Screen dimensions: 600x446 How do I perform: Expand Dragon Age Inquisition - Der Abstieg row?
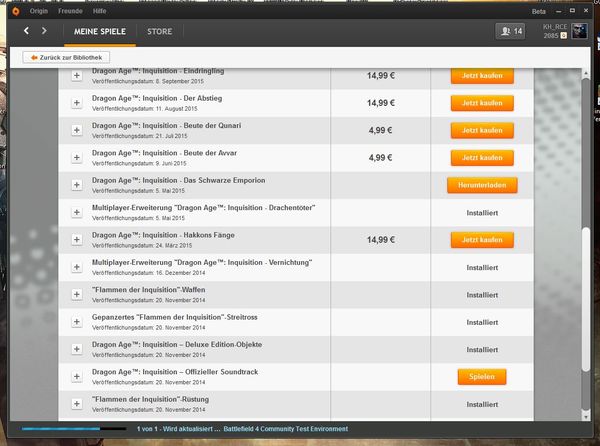coord(76,103)
